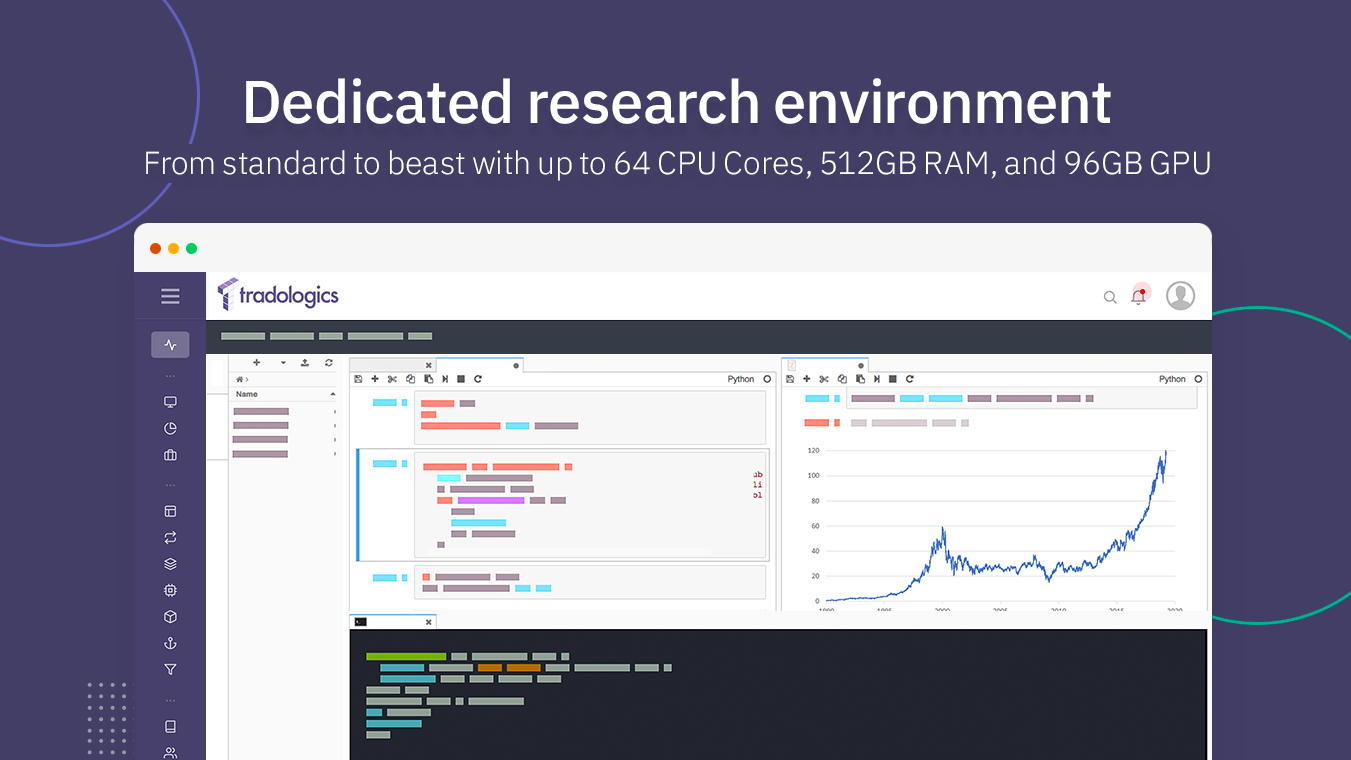The width and height of the screenshot is (1351, 760).
Task: Click the layers stack icon in sidebar
Action: [x=170, y=563]
